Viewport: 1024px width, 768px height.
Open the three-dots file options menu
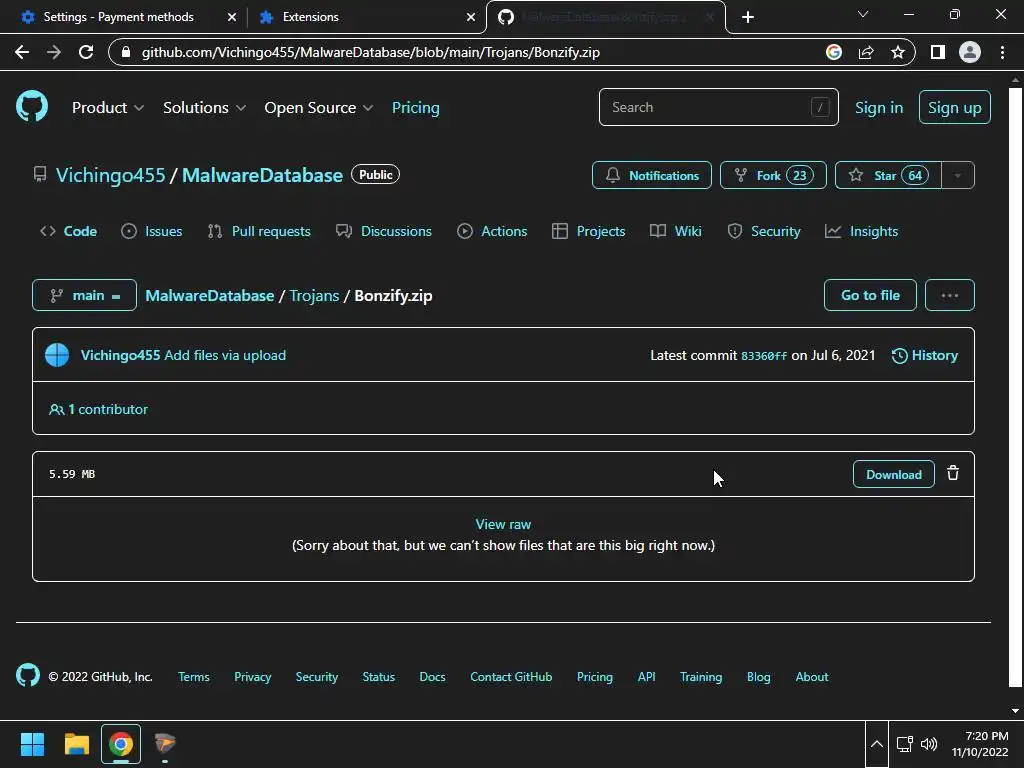coord(950,295)
